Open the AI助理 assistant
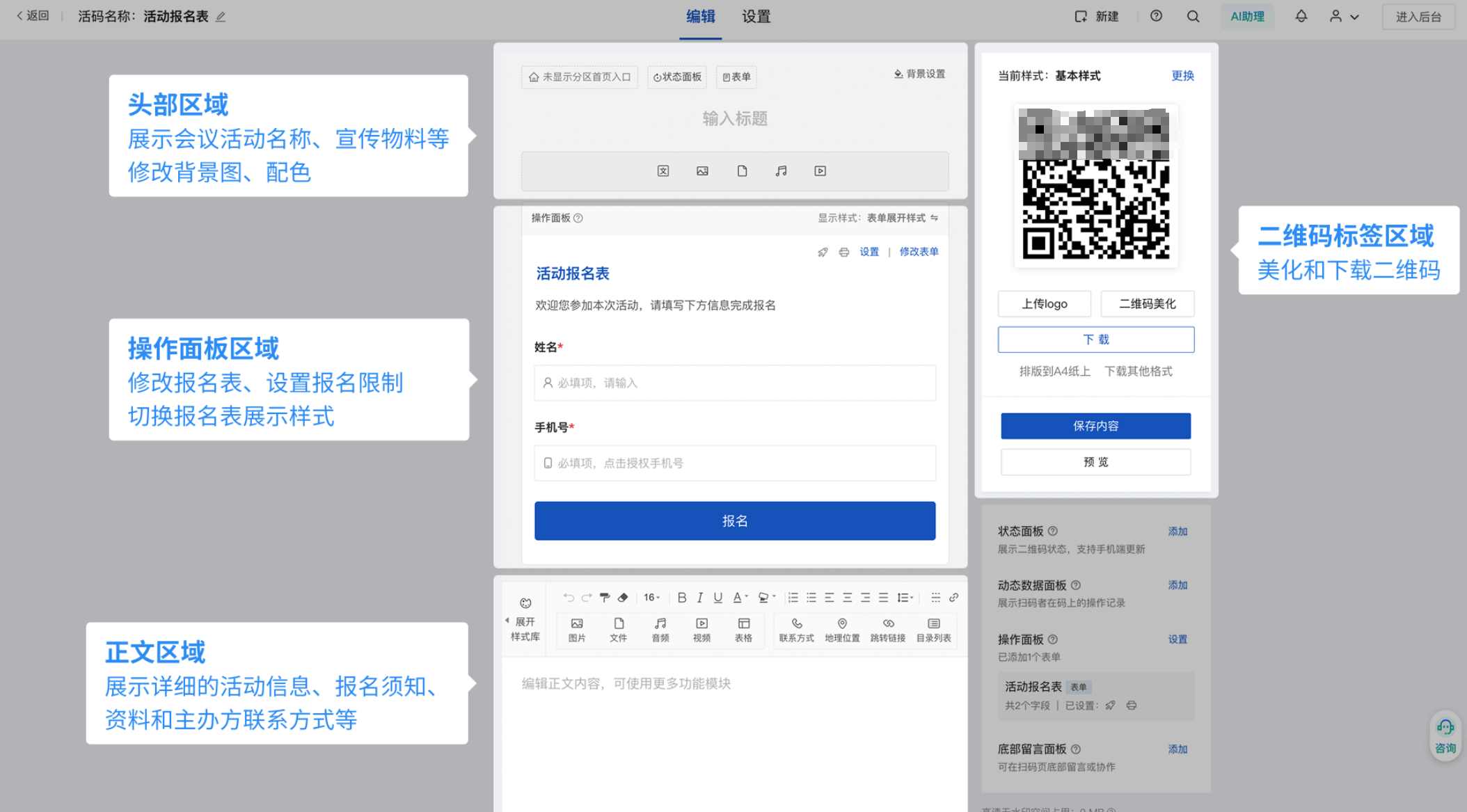 pos(1248,16)
